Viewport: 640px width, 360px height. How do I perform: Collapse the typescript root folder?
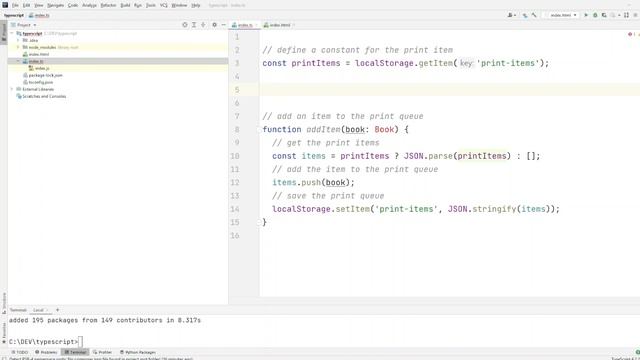12,33
